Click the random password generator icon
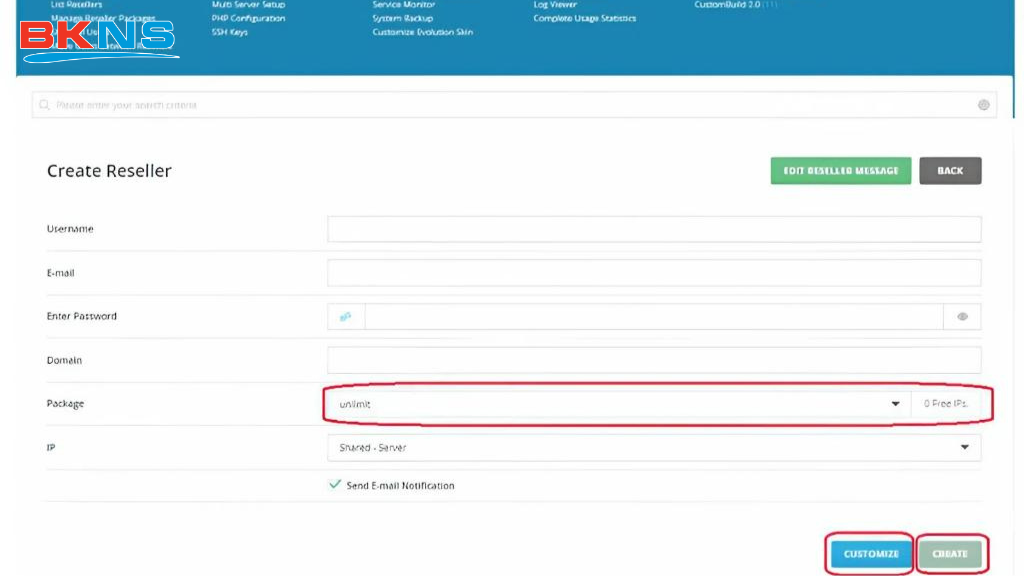Image resolution: width=1024 pixels, height=576 pixels. point(346,317)
